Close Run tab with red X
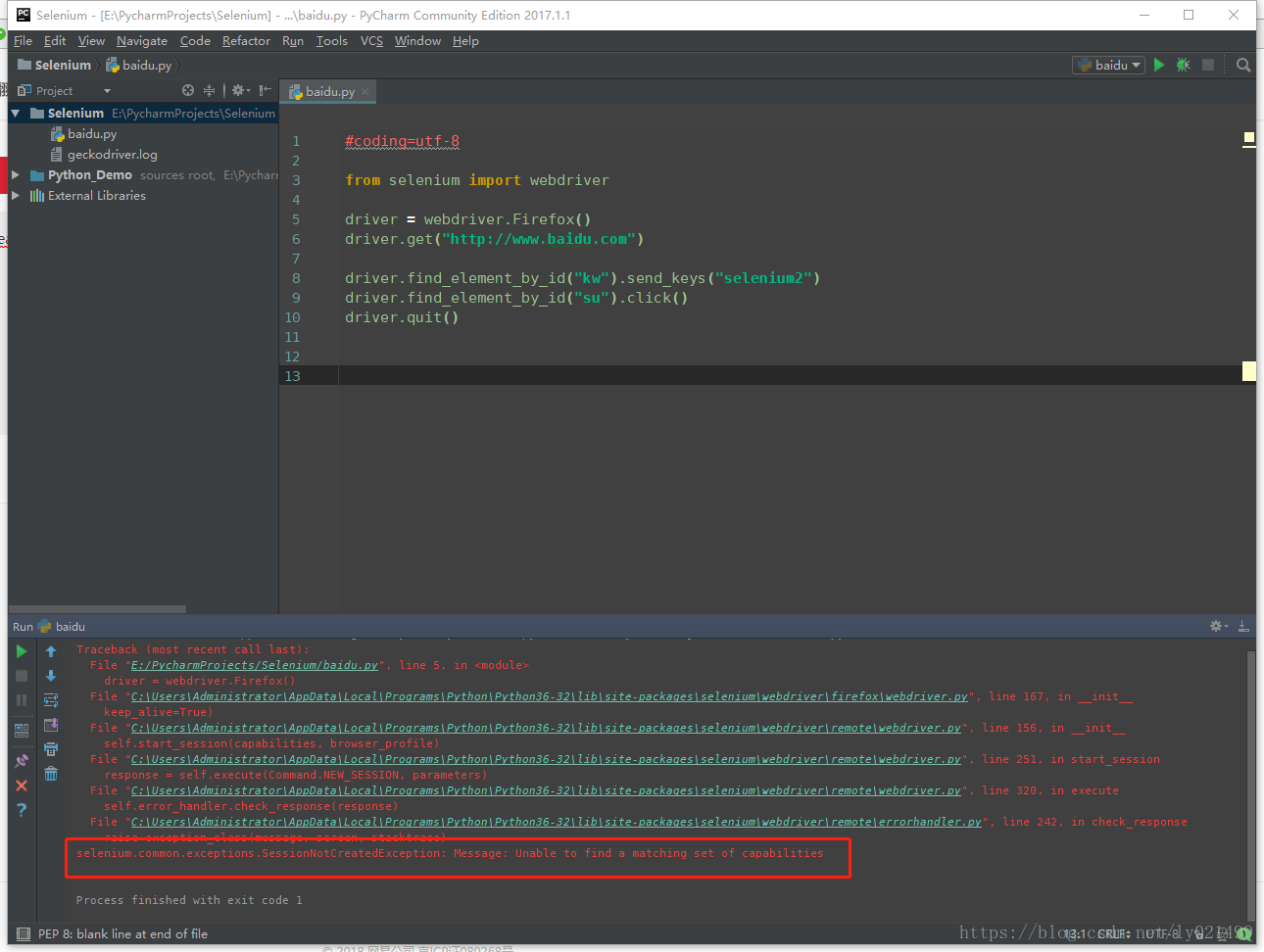The image size is (1264, 952). click(x=22, y=785)
